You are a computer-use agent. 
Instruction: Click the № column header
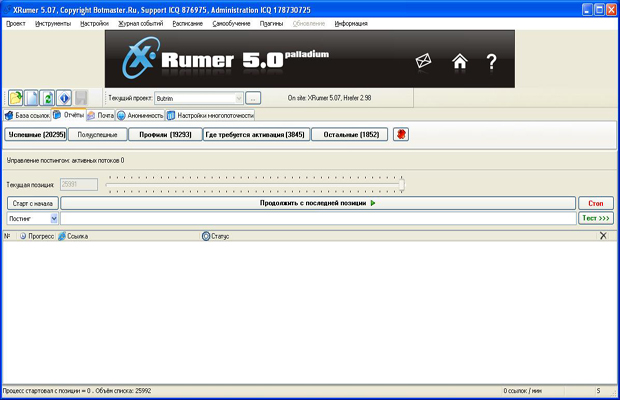(7, 236)
